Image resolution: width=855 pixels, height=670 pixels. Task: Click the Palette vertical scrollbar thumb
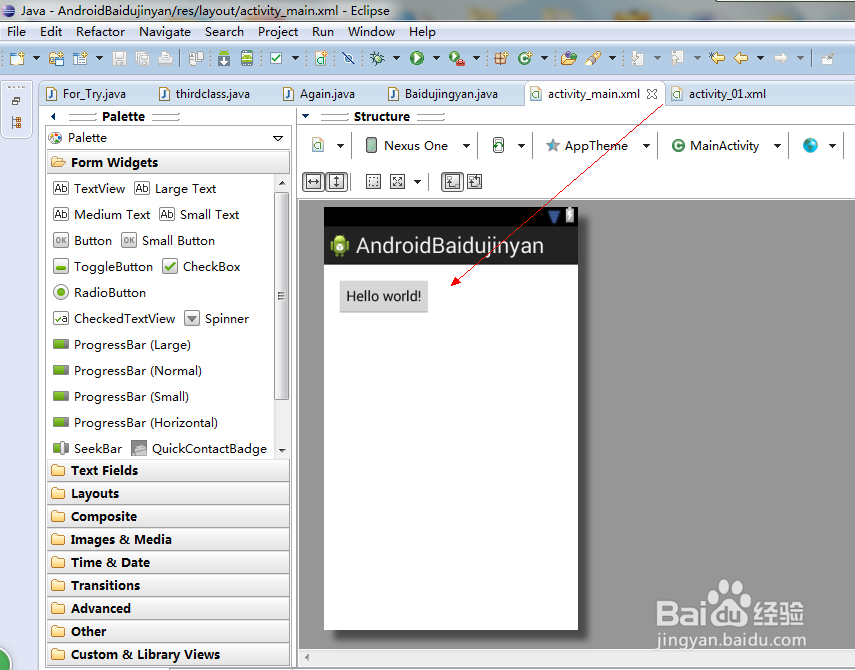click(x=281, y=295)
